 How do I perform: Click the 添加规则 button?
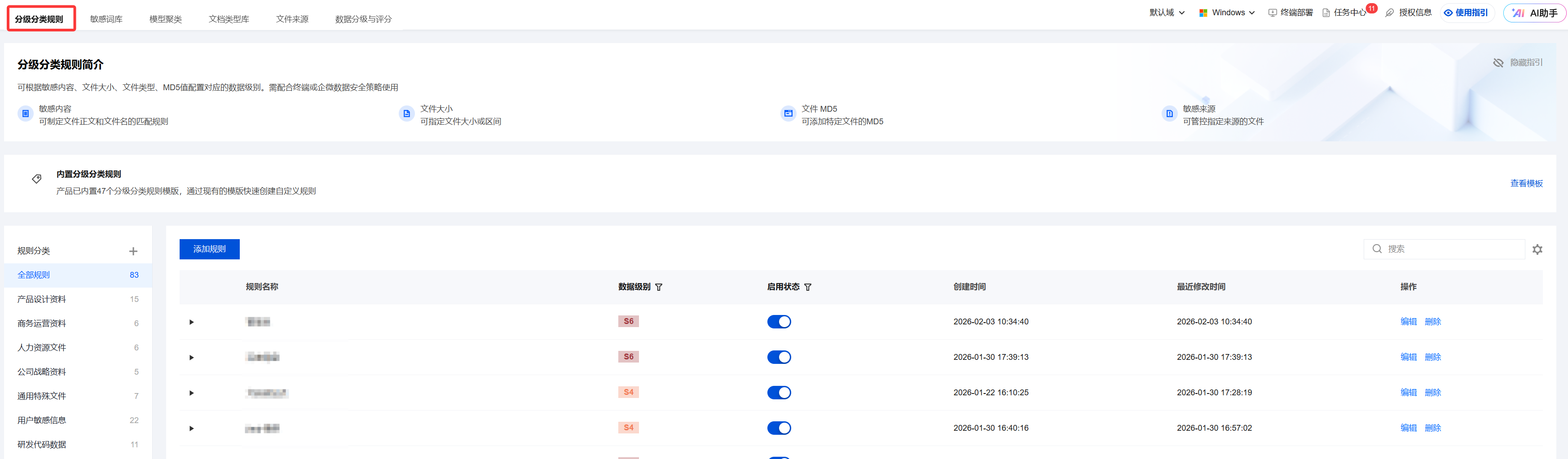tap(209, 249)
